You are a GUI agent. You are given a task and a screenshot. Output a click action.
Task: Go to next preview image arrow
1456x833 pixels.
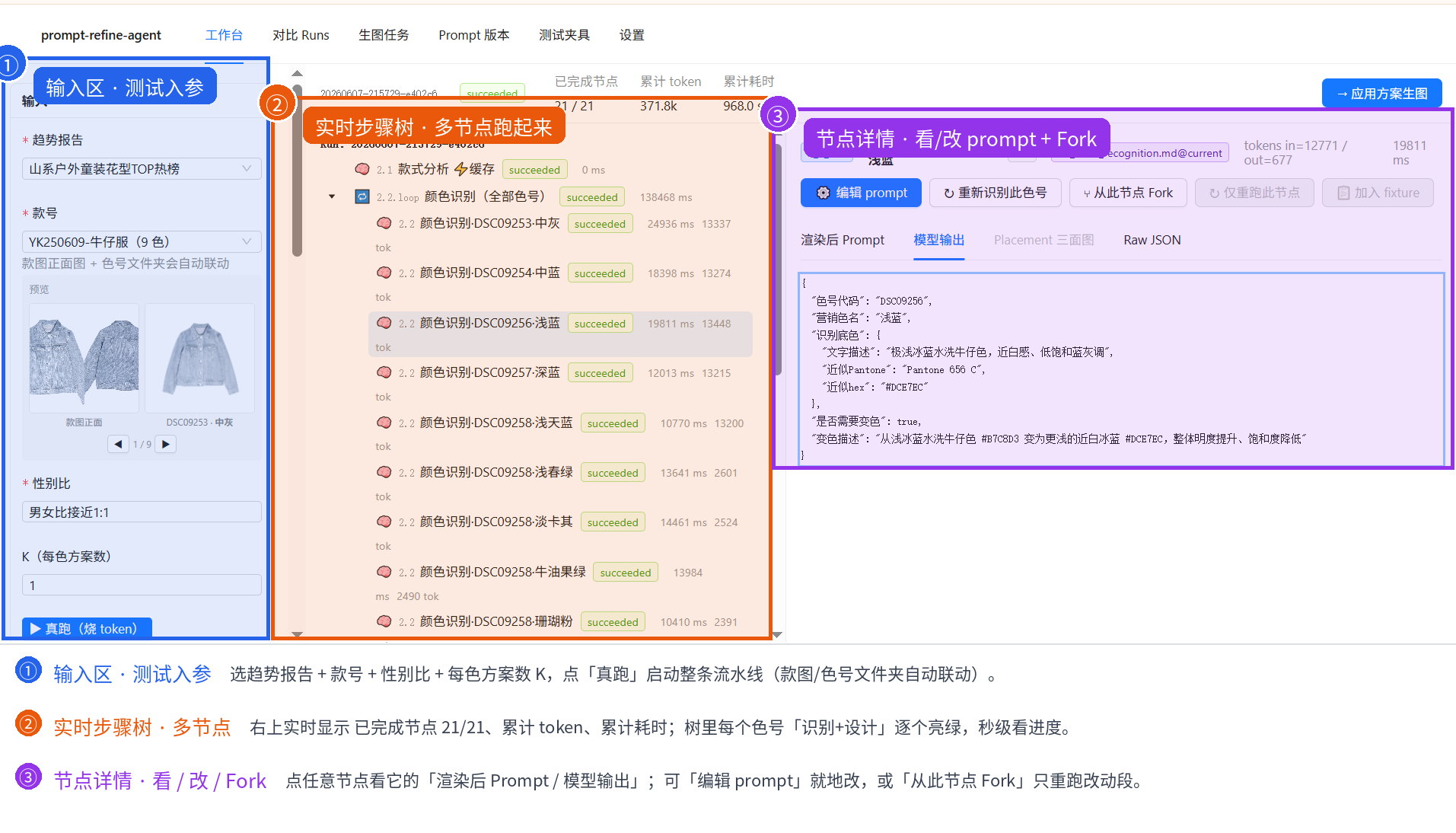[166, 444]
